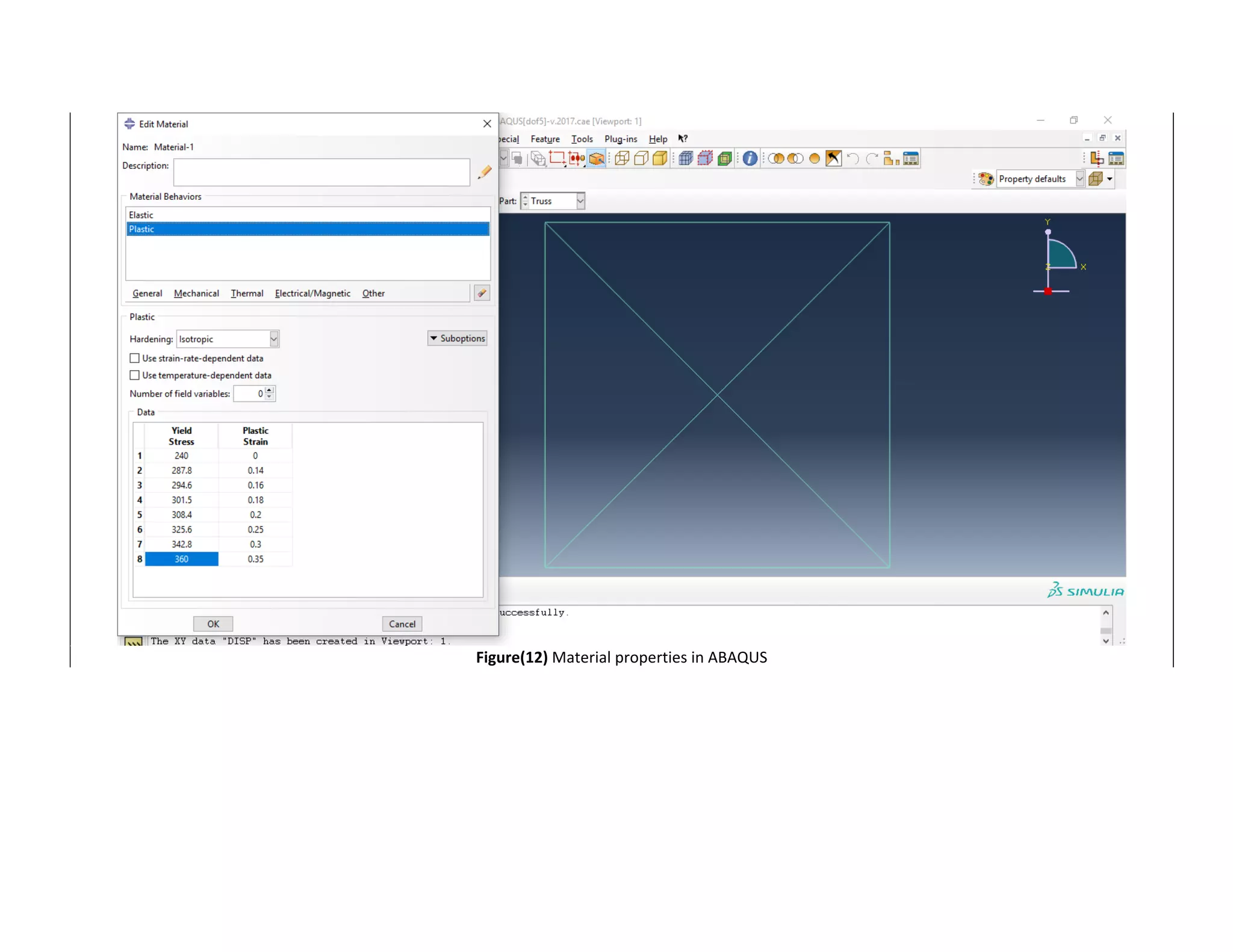Increase Number of field variables spinner
The height and width of the screenshot is (952, 1233).
(269, 390)
